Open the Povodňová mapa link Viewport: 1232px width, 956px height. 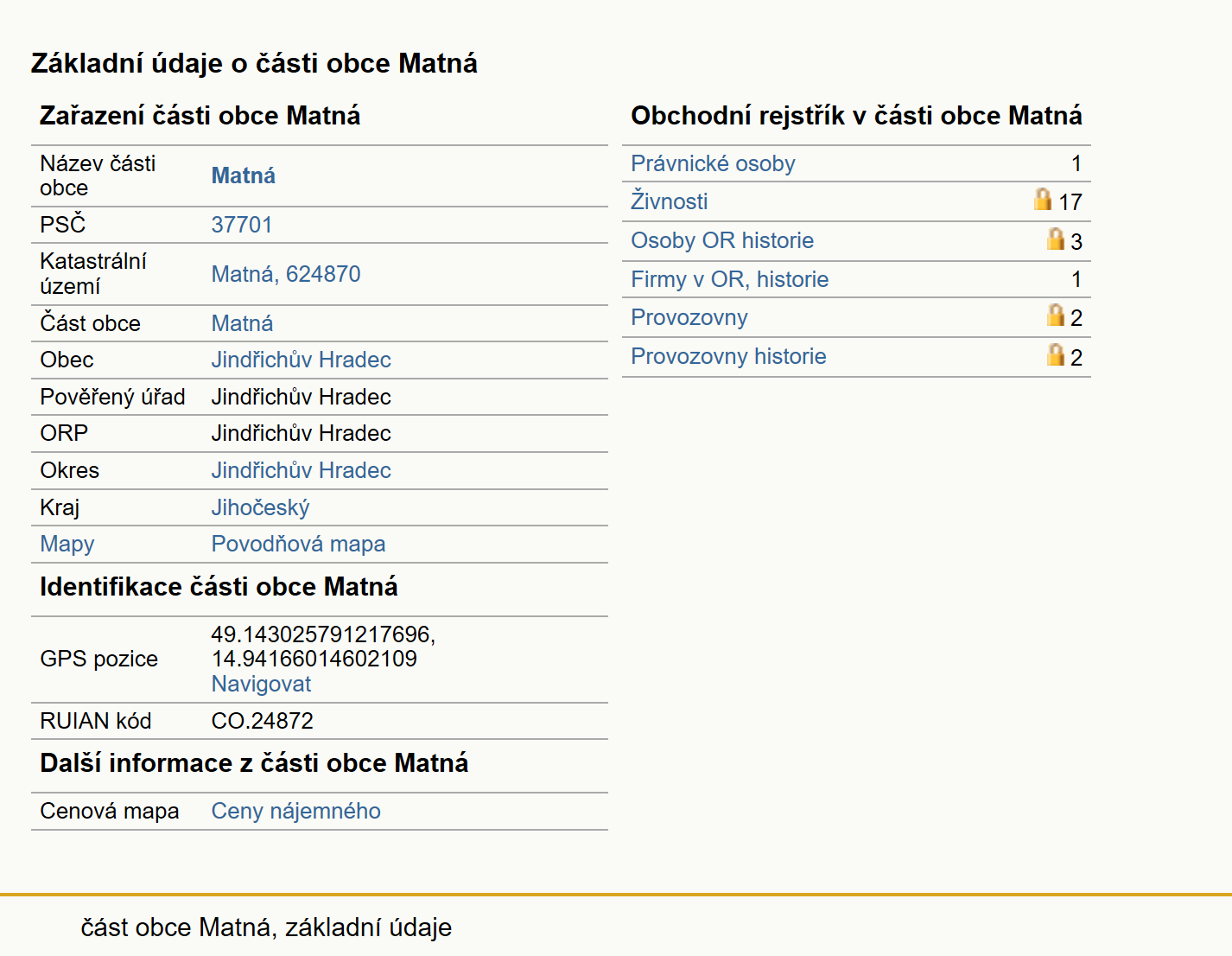click(x=298, y=544)
